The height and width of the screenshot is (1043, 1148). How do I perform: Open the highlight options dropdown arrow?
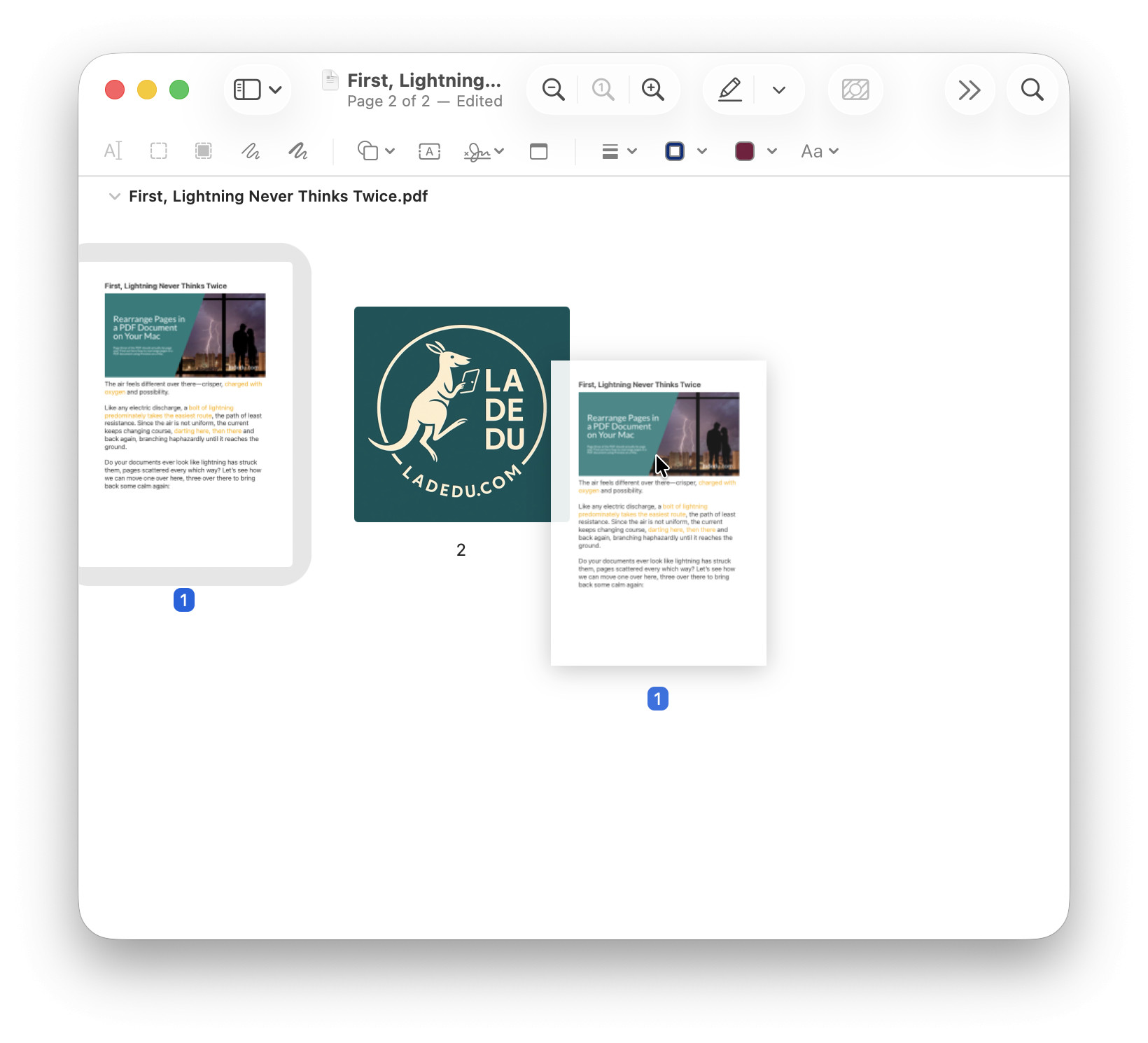[x=779, y=90]
